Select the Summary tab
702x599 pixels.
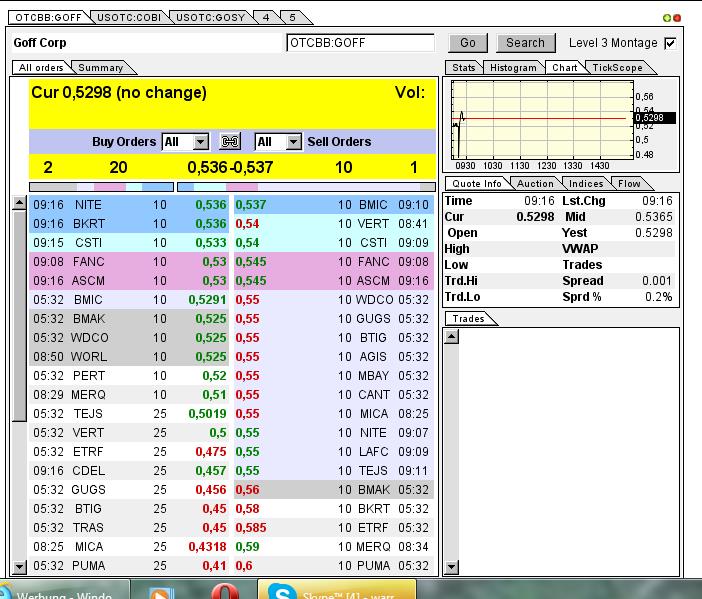pyautogui.click(x=101, y=68)
